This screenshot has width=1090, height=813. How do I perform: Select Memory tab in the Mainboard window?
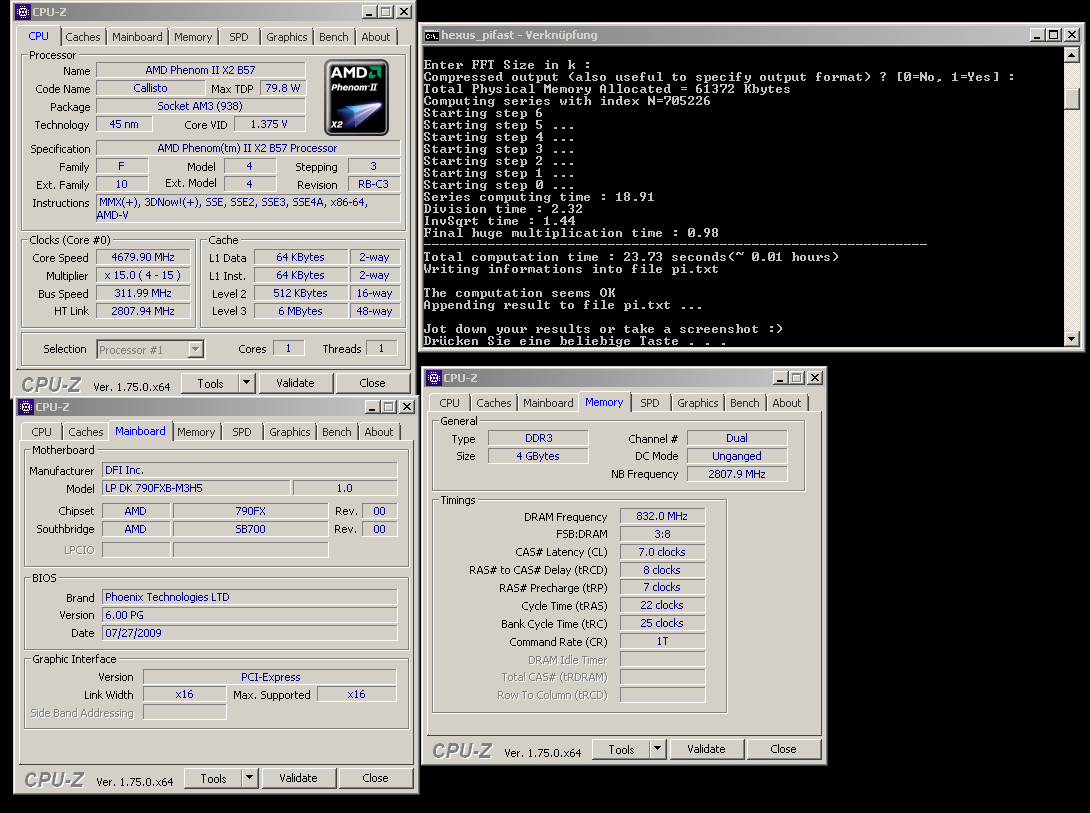pos(195,432)
